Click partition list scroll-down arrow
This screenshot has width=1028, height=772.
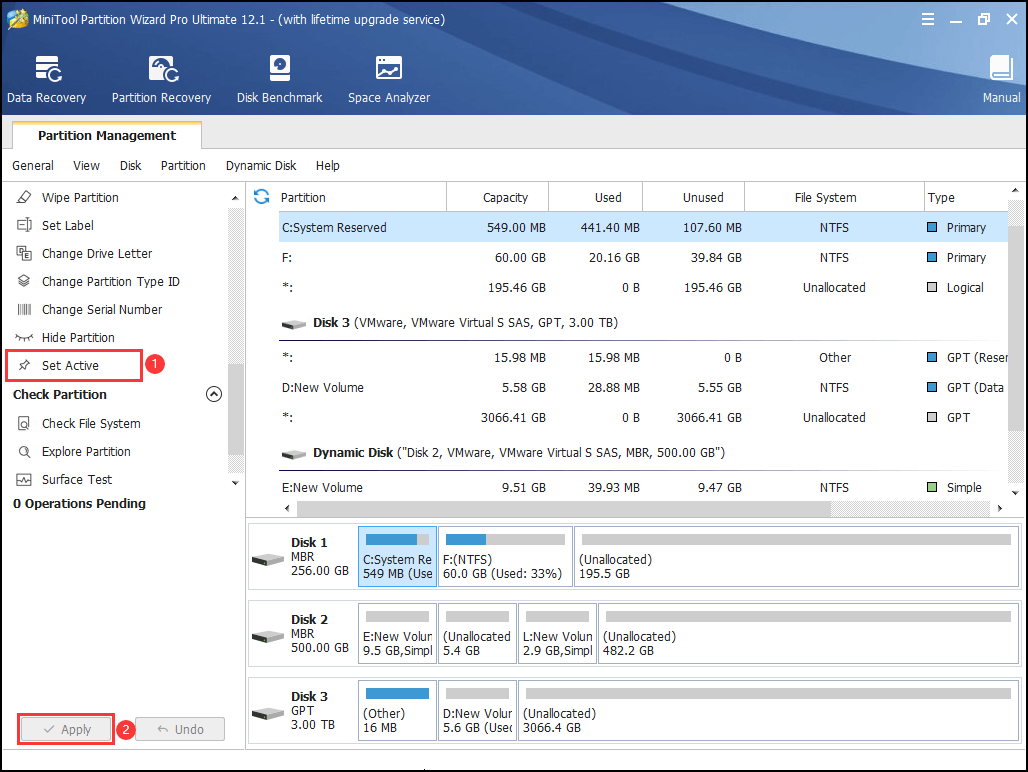click(1015, 493)
